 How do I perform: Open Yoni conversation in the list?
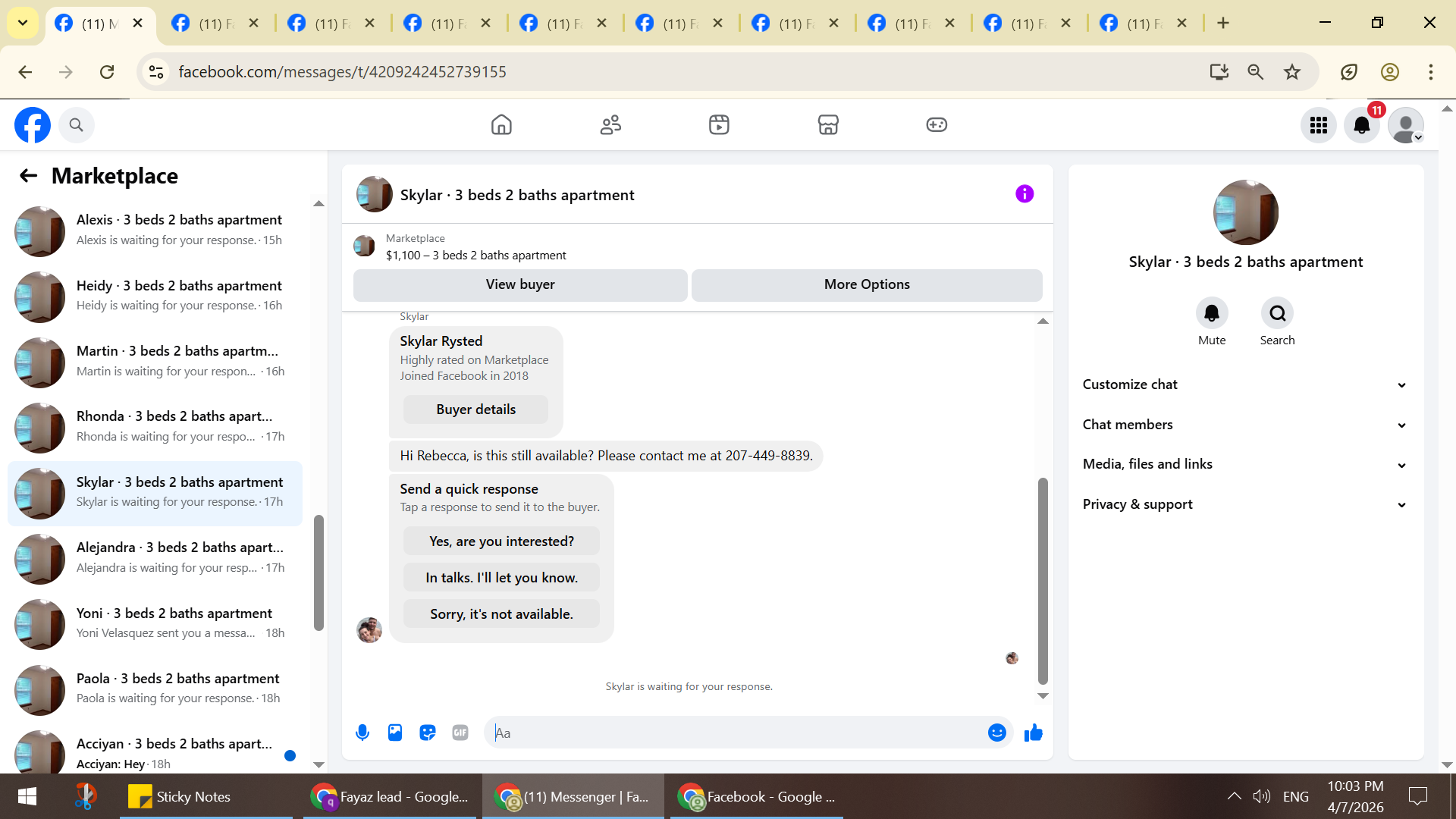point(155,624)
